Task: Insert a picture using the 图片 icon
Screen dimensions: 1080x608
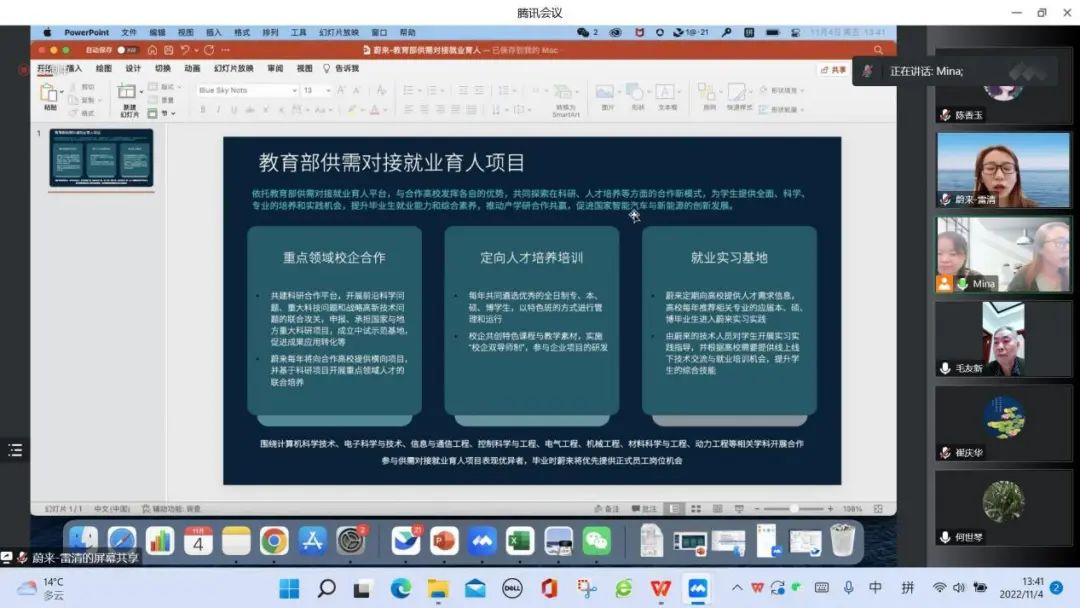Action: coord(606,93)
